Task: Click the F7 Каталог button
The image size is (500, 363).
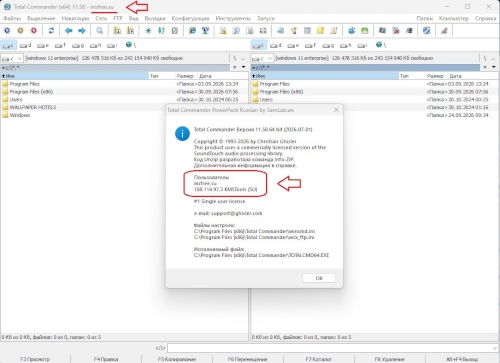Action: tap(319, 359)
